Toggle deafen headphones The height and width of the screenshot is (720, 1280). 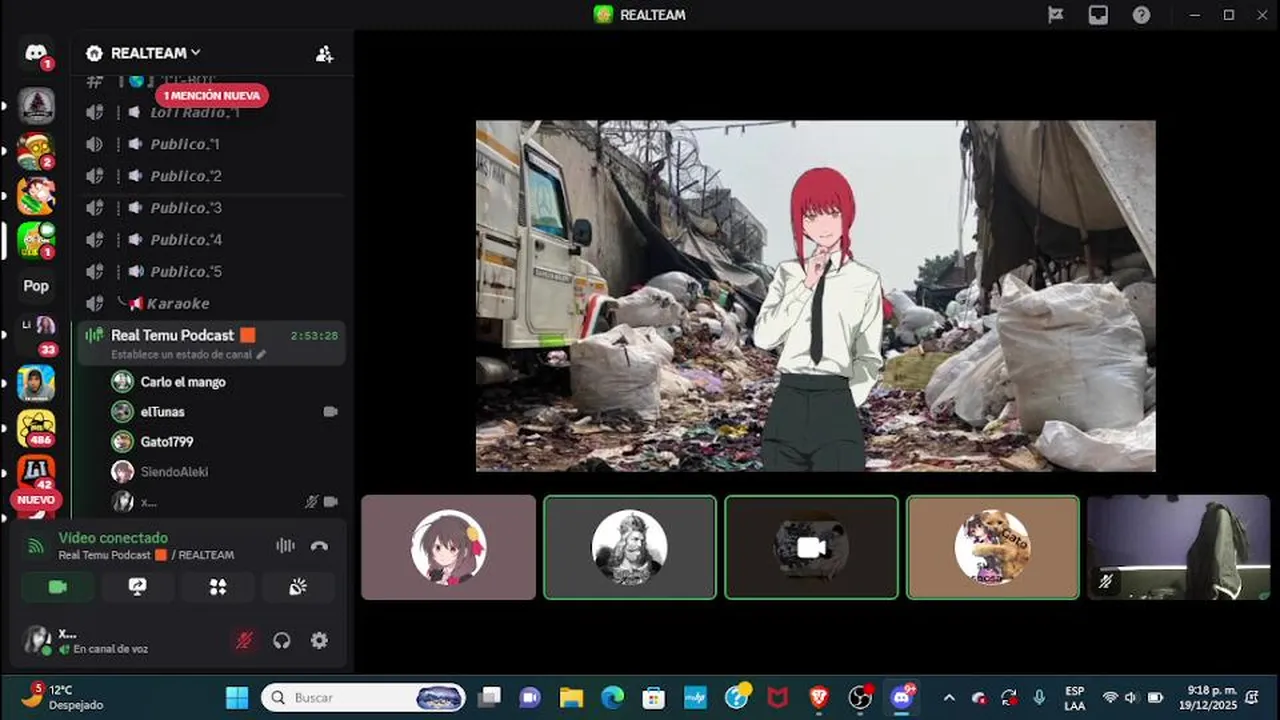(x=282, y=641)
